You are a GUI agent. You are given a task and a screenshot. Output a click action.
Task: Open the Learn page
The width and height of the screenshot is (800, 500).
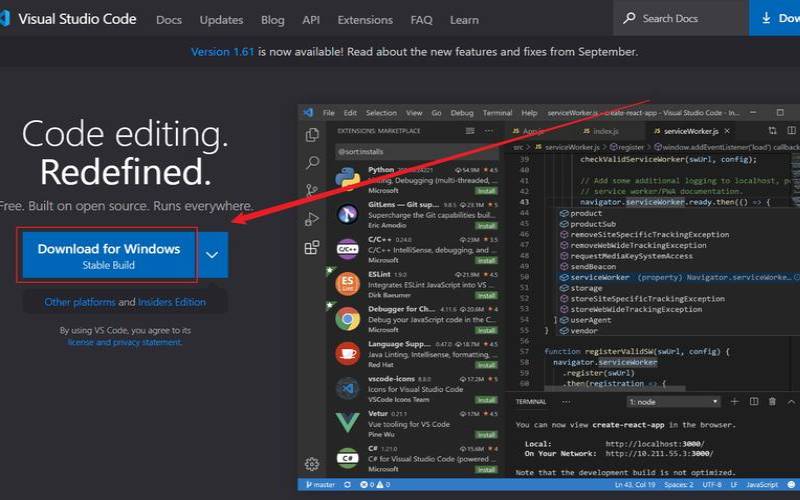click(464, 20)
